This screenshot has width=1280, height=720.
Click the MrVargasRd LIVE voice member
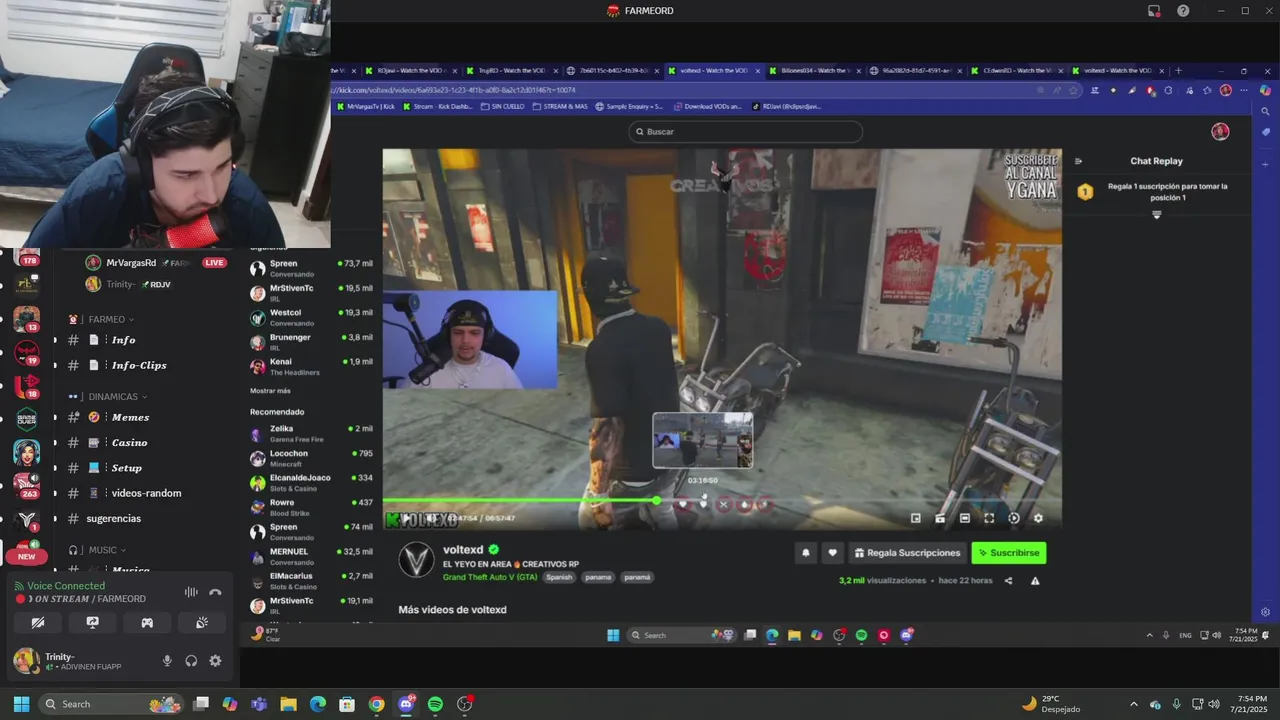(x=155, y=262)
